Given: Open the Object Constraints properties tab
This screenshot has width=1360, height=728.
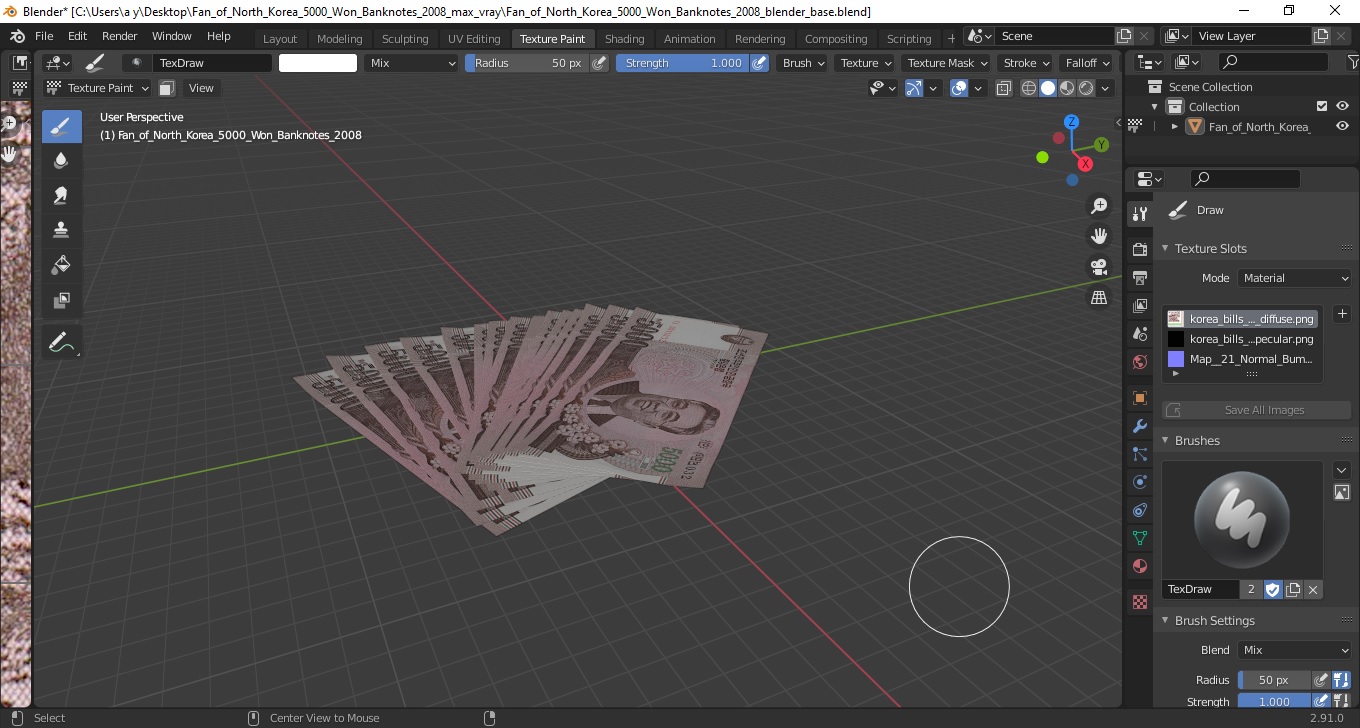Looking at the screenshot, I should coord(1139,510).
